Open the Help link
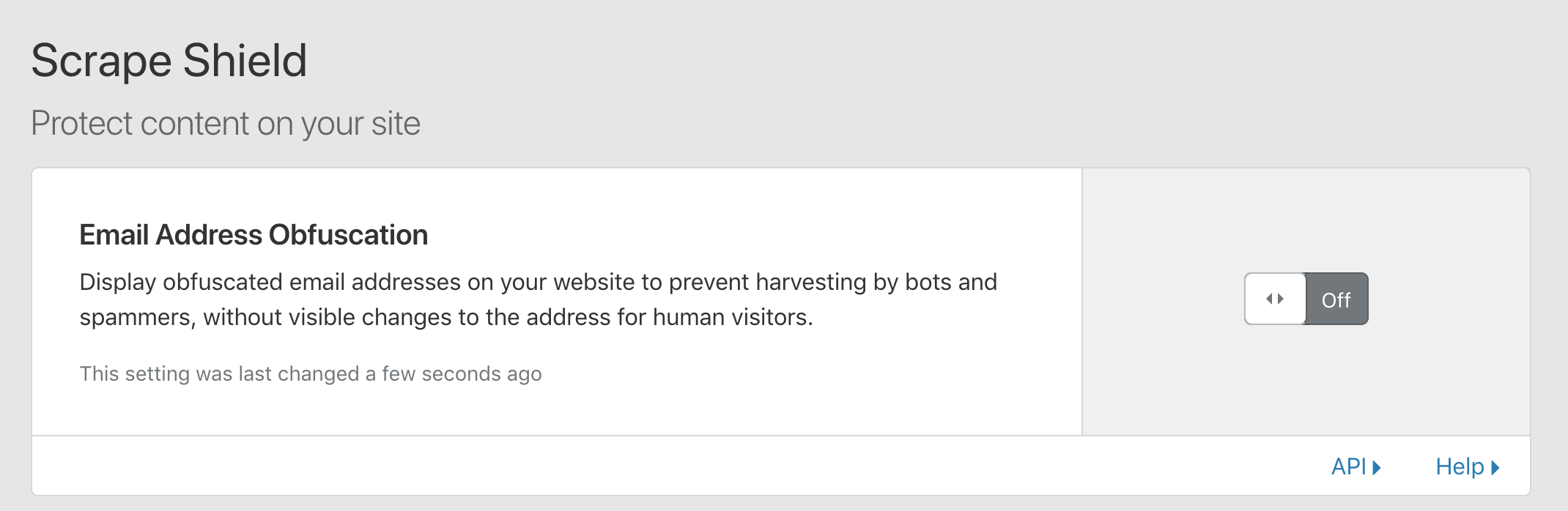The image size is (1568, 511). pos(1459,466)
